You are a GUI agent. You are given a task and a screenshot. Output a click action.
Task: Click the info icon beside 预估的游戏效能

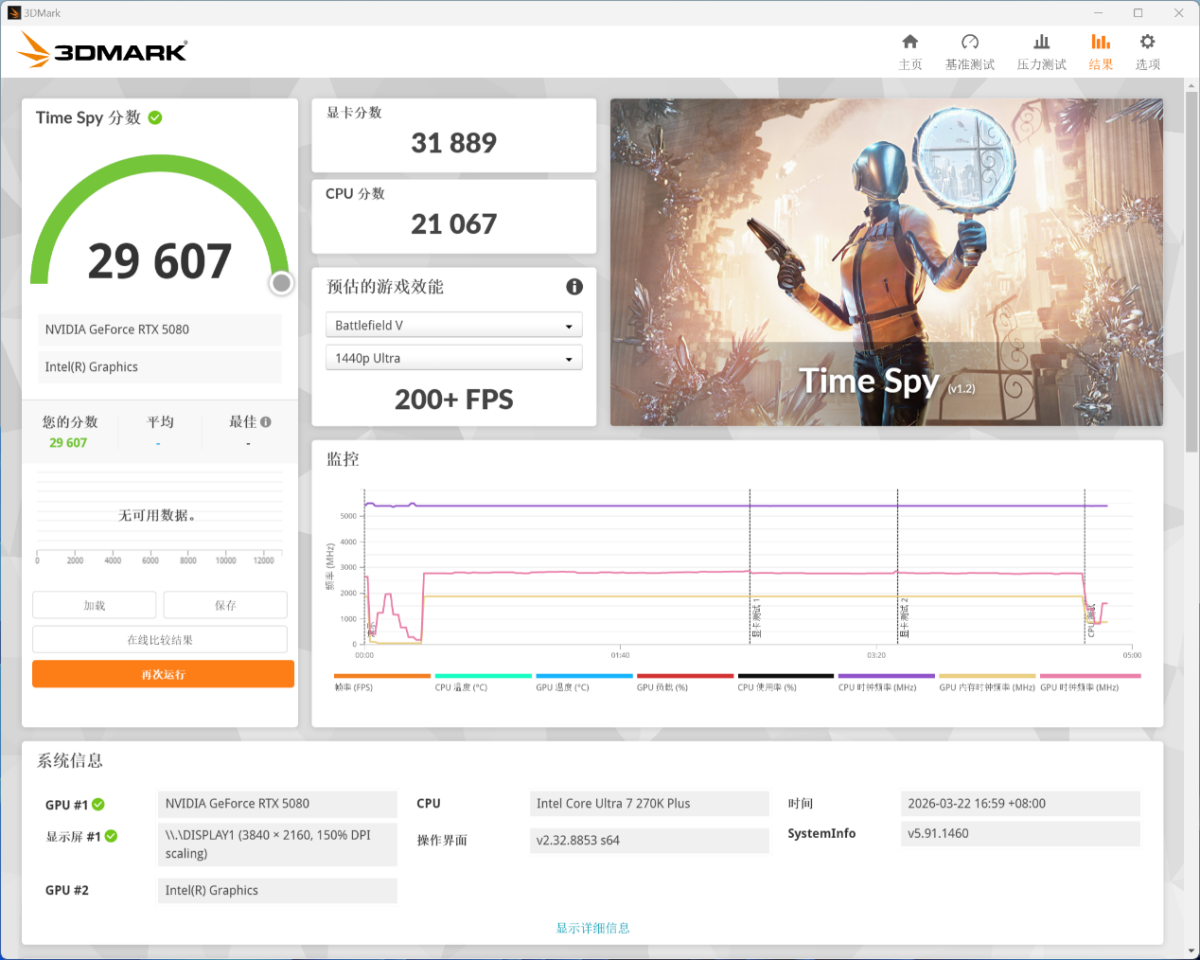(x=574, y=287)
